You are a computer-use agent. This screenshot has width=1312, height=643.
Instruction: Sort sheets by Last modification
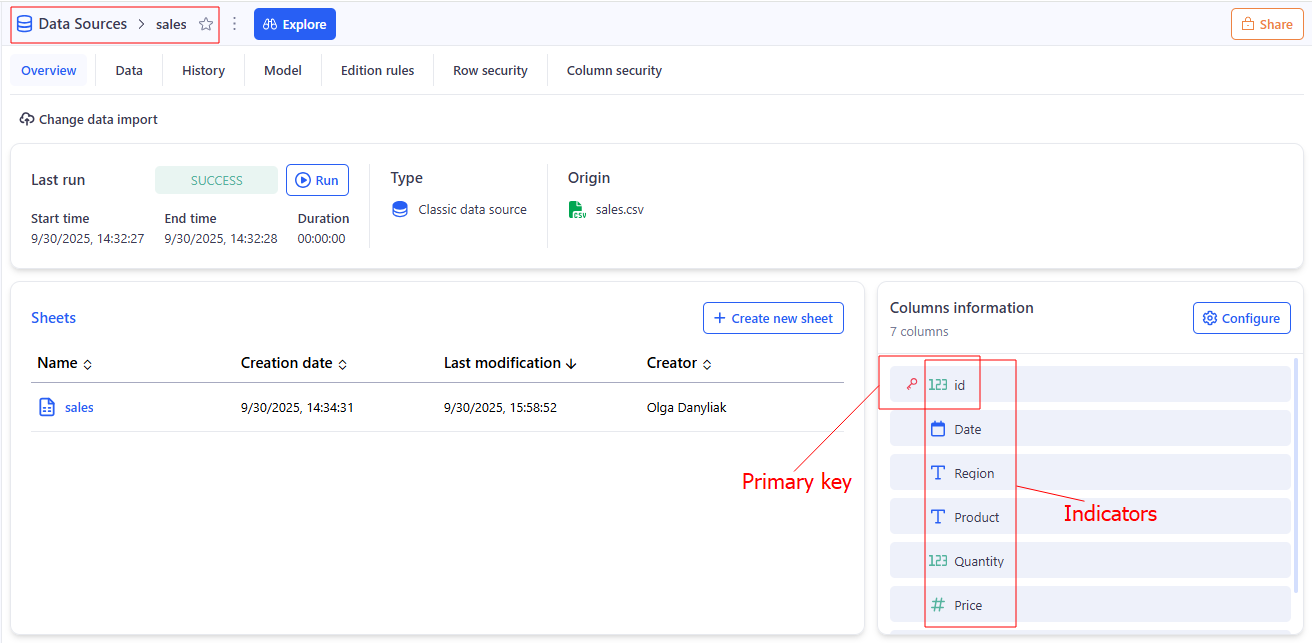(x=571, y=364)
